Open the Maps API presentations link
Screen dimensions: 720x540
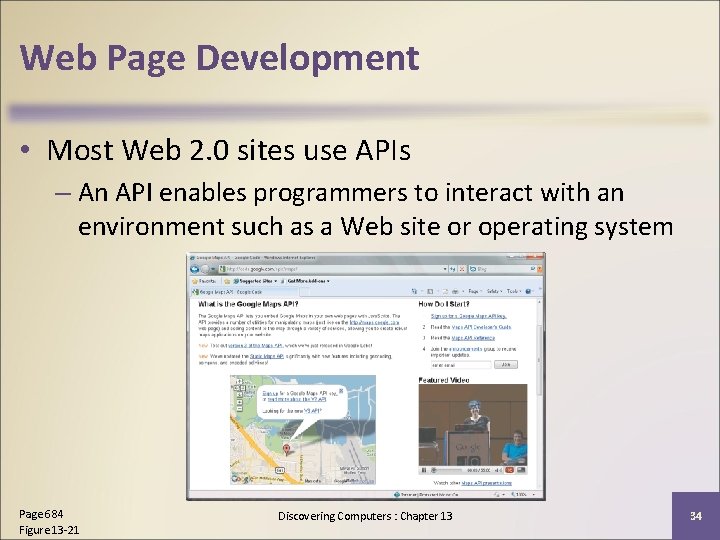coord(486,483)
